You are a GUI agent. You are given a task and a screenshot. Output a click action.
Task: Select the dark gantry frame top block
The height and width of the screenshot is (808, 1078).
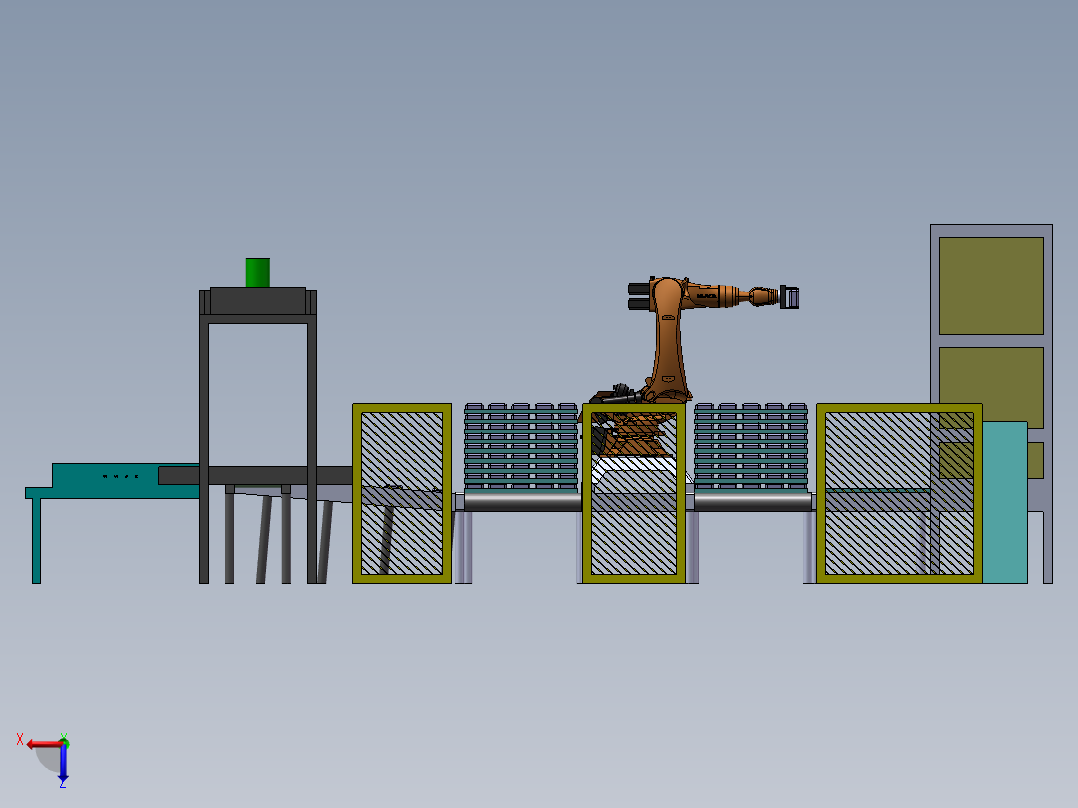(258, 301)
